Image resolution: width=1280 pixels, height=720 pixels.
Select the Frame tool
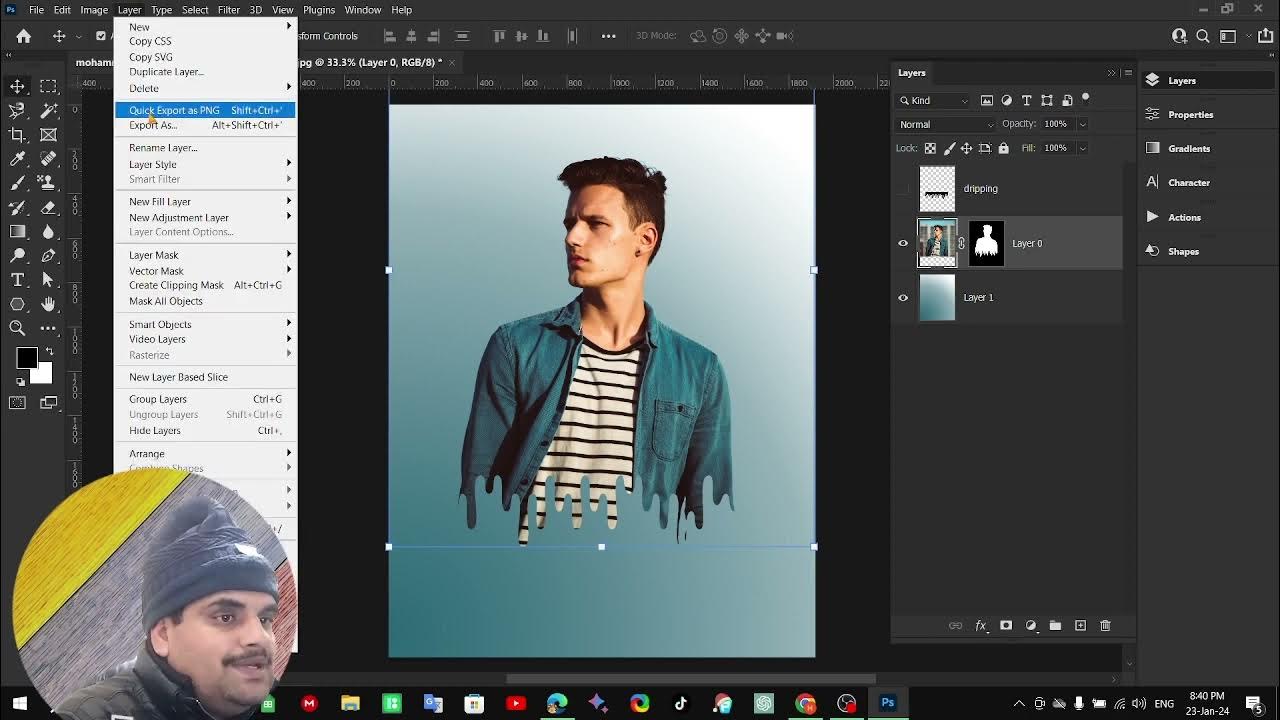(48, 134)
